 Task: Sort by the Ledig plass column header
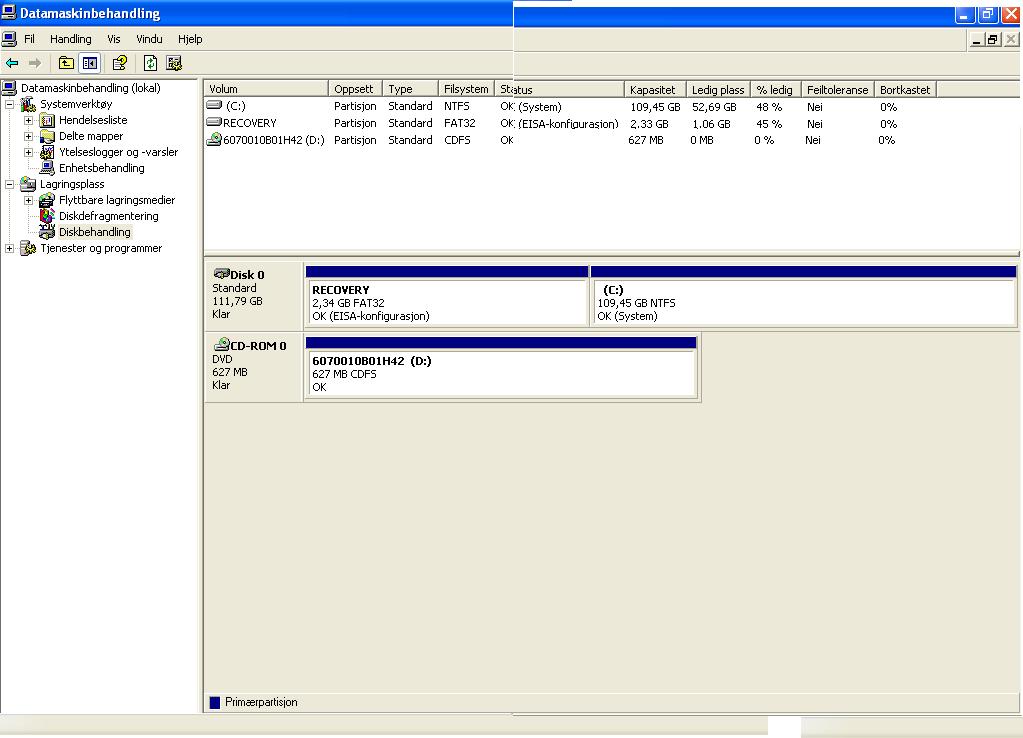click(718, 89)
